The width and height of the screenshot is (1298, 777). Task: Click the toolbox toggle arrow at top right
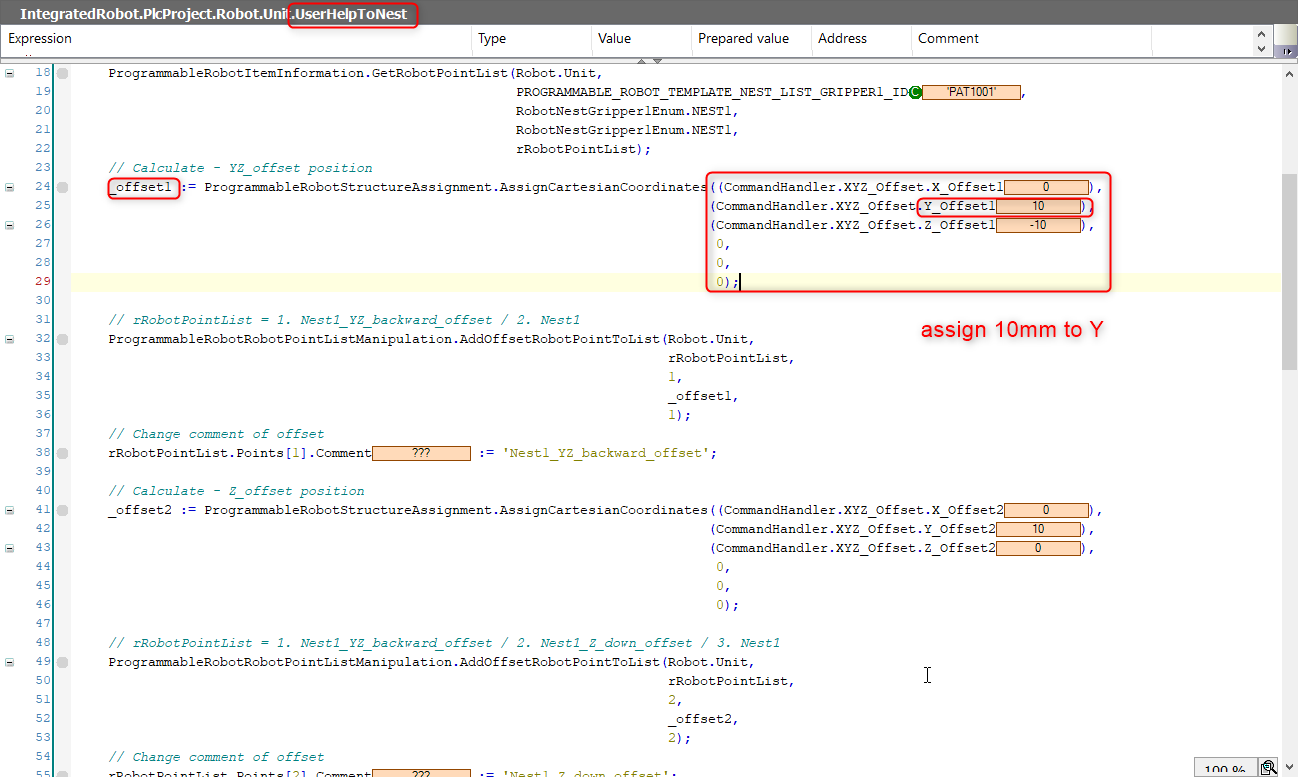pos(1286,51)
